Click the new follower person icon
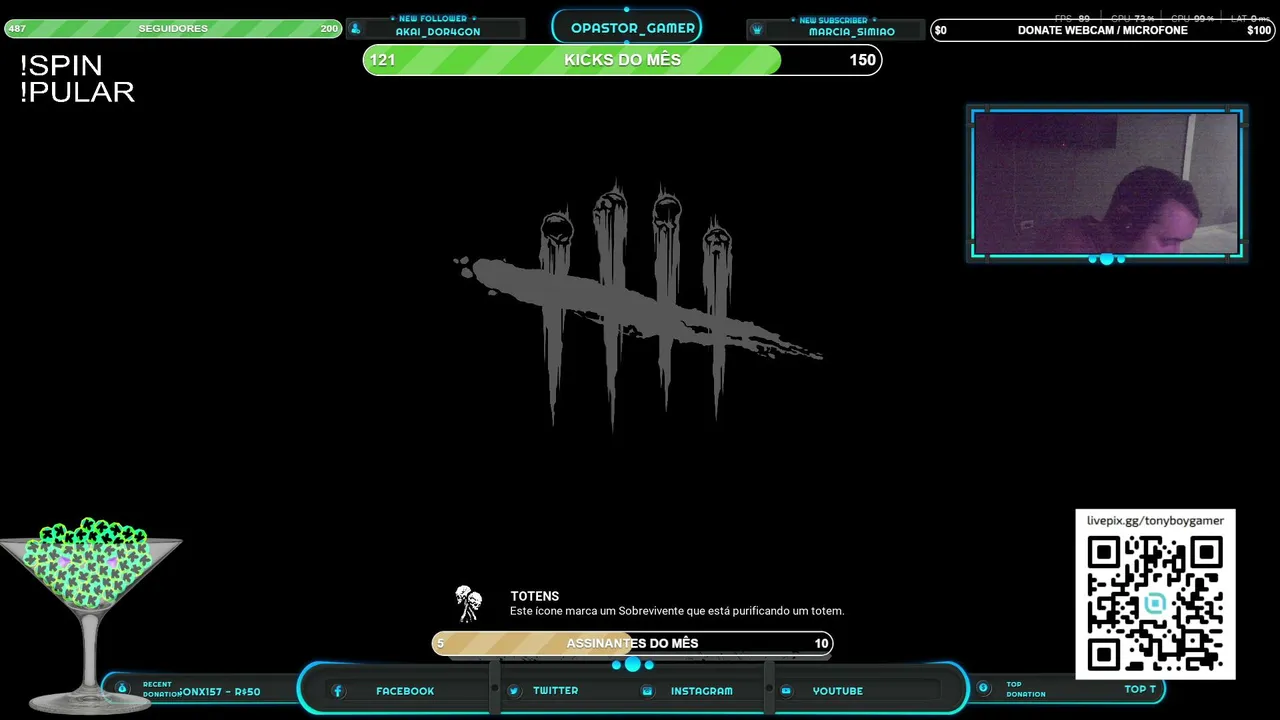 coord(355,29)
